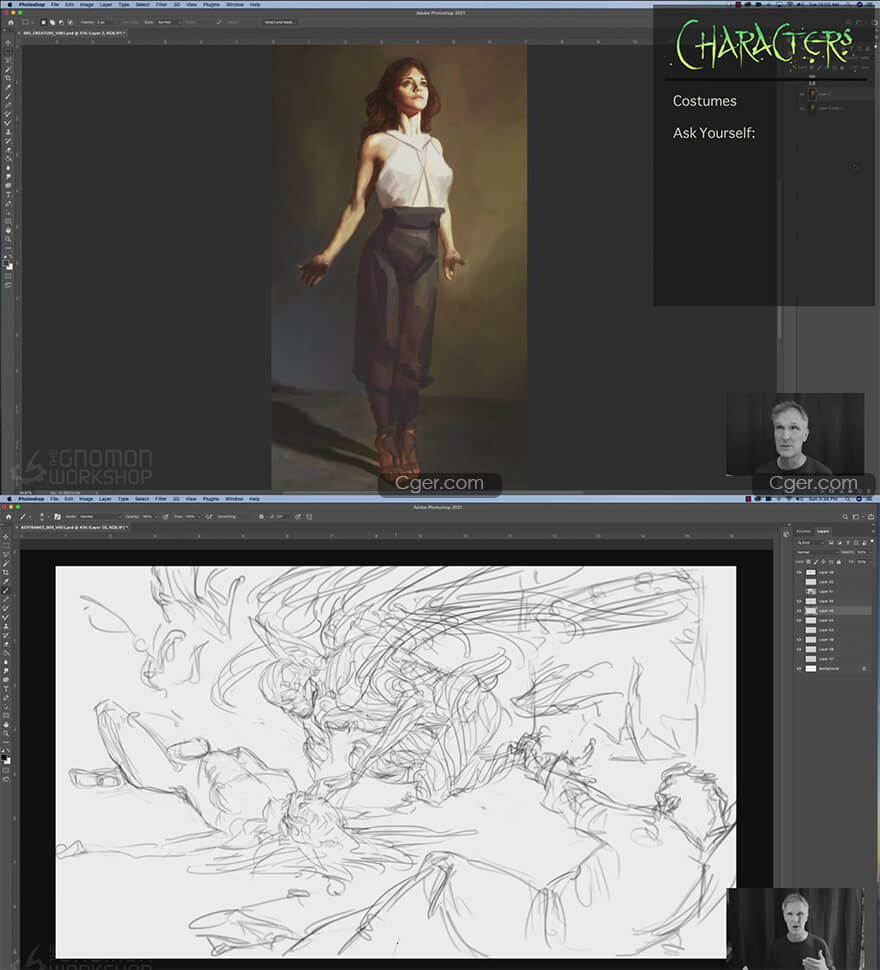Toggle visibility of the highlighted layer
Screen dimensions: 880x970
tap(799, 611)
